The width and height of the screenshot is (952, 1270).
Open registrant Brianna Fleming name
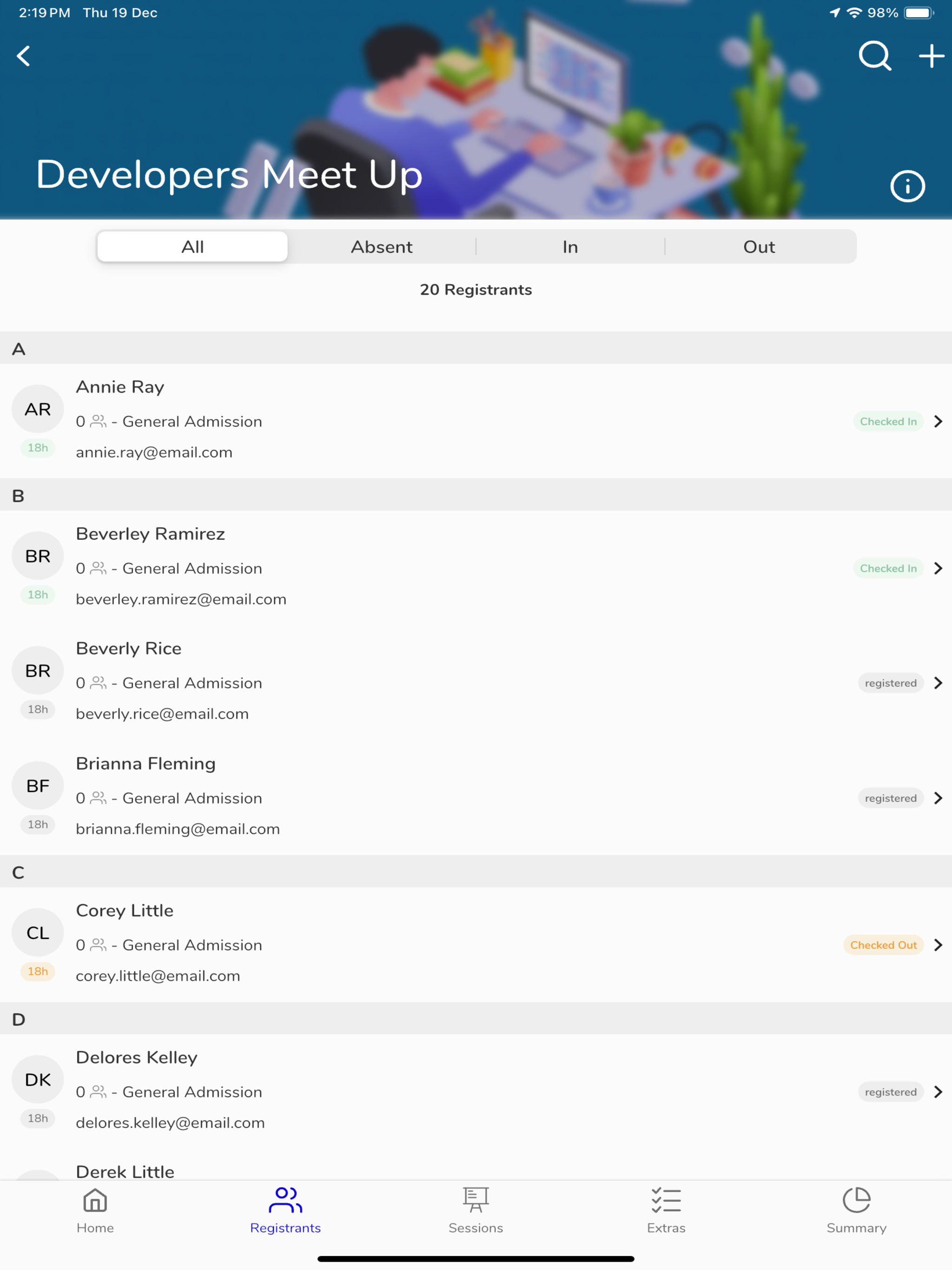point(146,764)
